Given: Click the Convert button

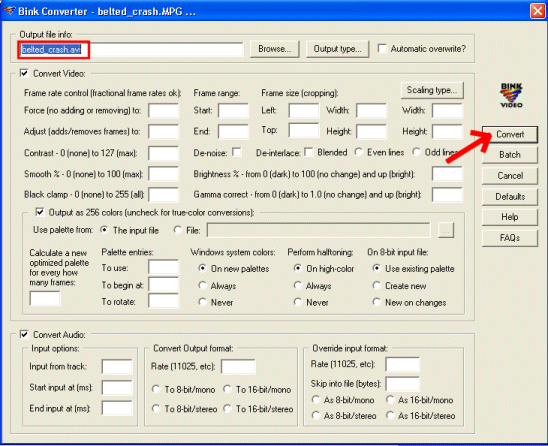Looking at the screenshot, I should [x=510, y=135].
